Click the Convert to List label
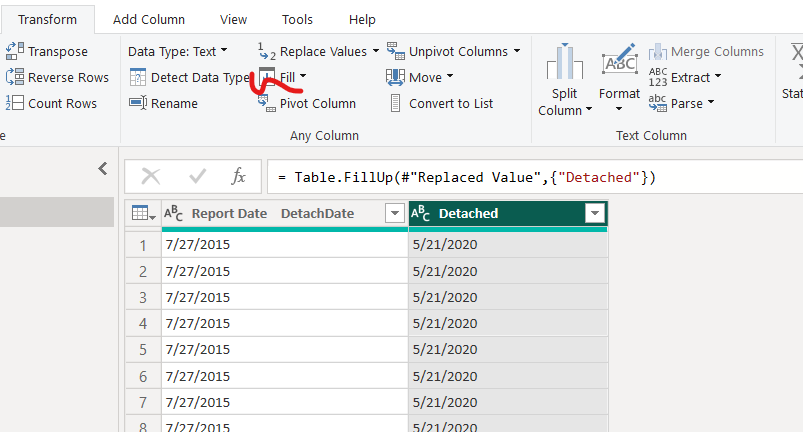The width and height of the screenshot is (803, 432). 451,103
